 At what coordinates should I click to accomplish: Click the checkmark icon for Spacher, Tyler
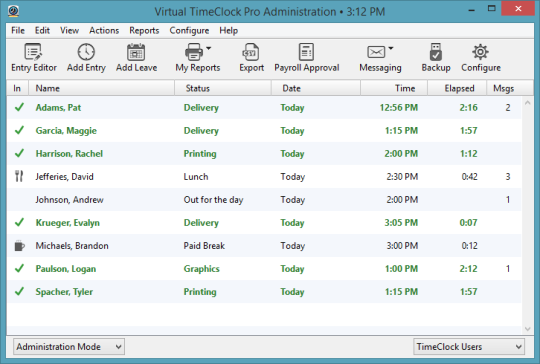pos(20,291)
